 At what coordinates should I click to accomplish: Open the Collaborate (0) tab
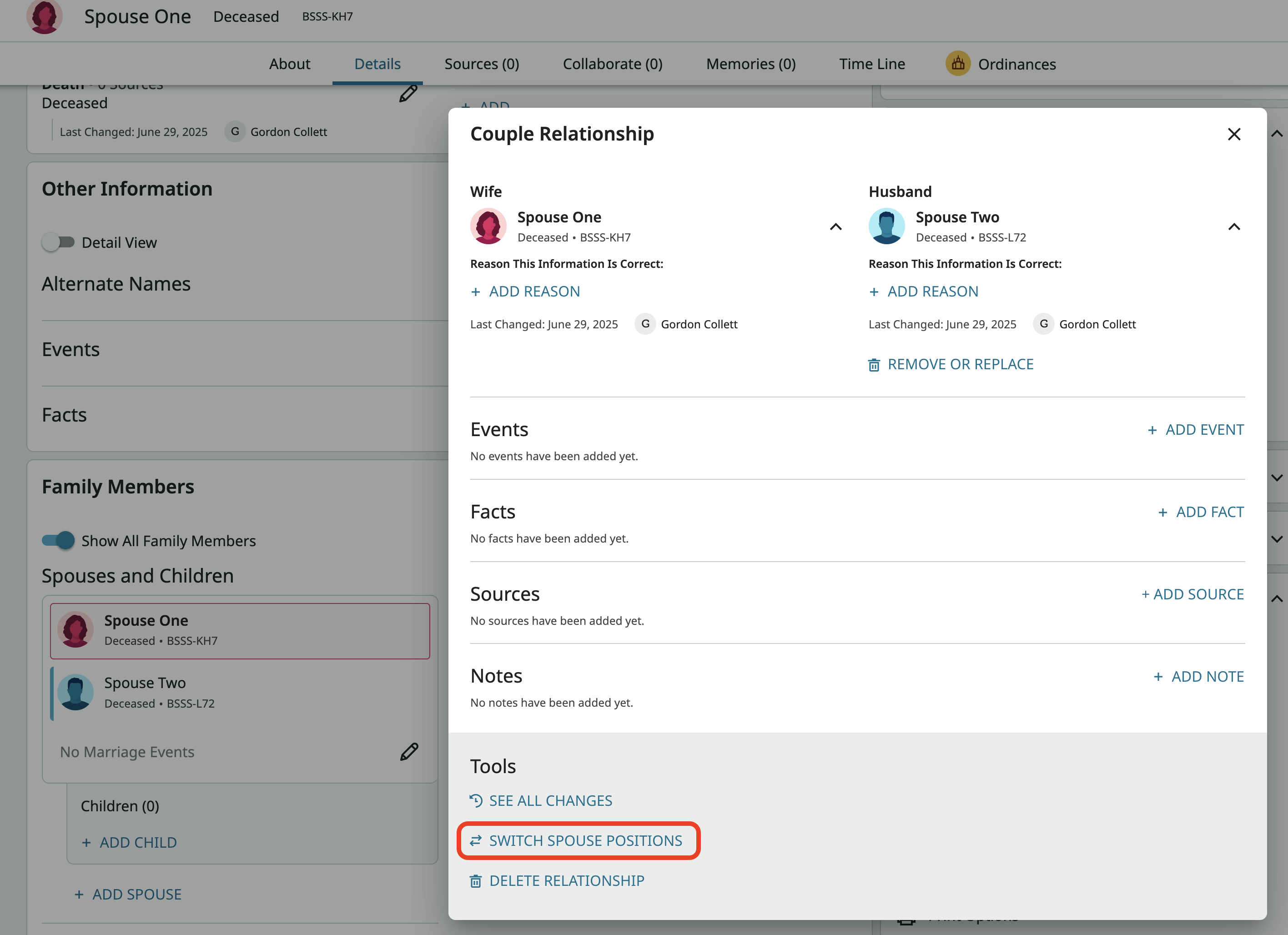coord(612,64)
